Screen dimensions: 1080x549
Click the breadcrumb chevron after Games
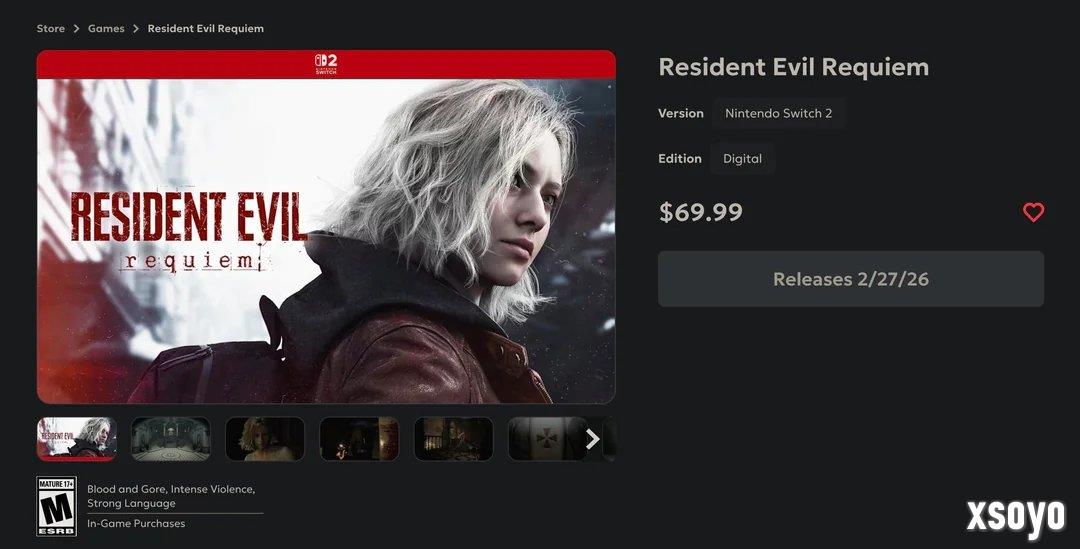click(136, 28)
